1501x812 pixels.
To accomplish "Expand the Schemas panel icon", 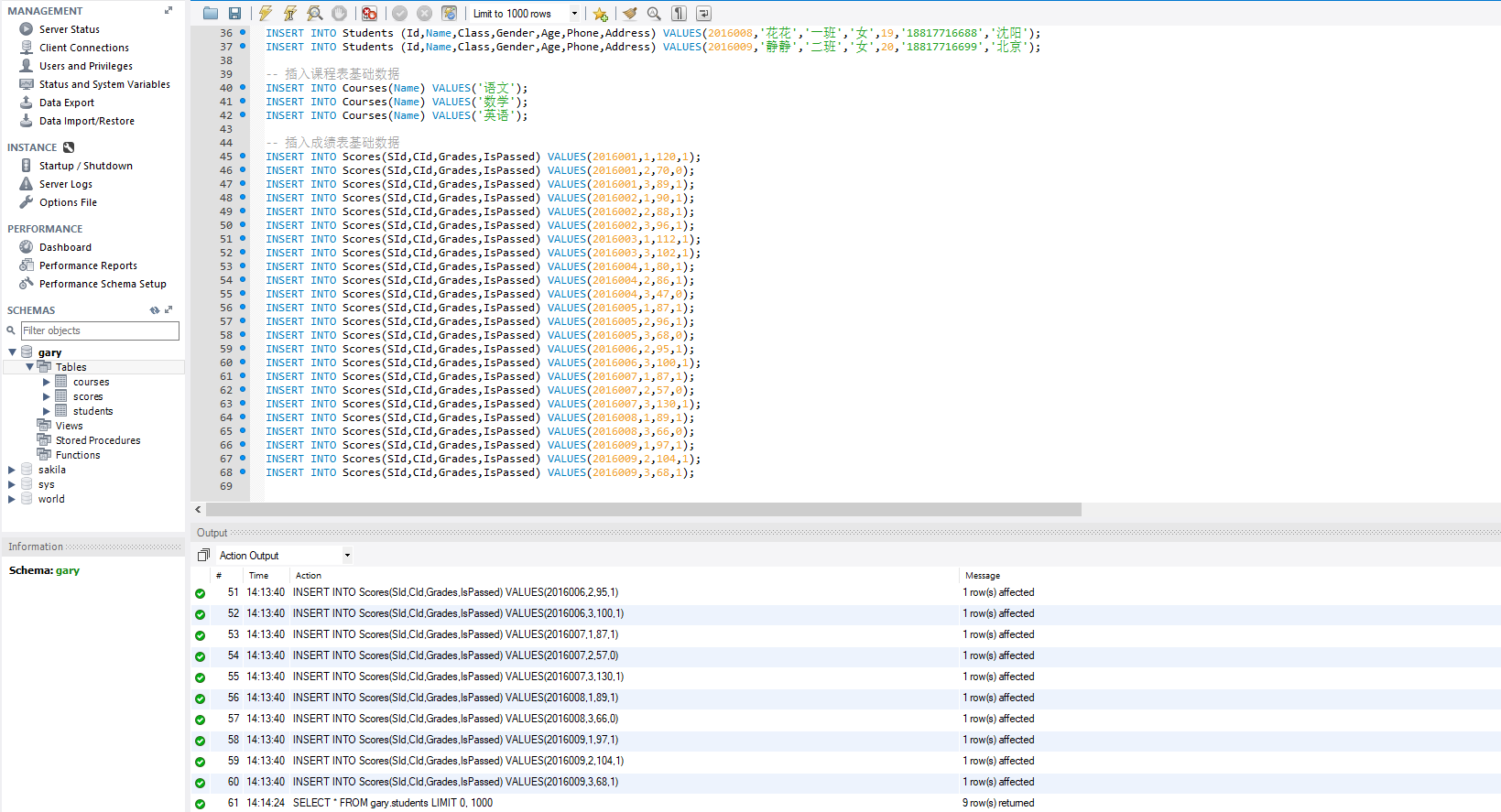I will pyautogui.click(x=169, y=309).
